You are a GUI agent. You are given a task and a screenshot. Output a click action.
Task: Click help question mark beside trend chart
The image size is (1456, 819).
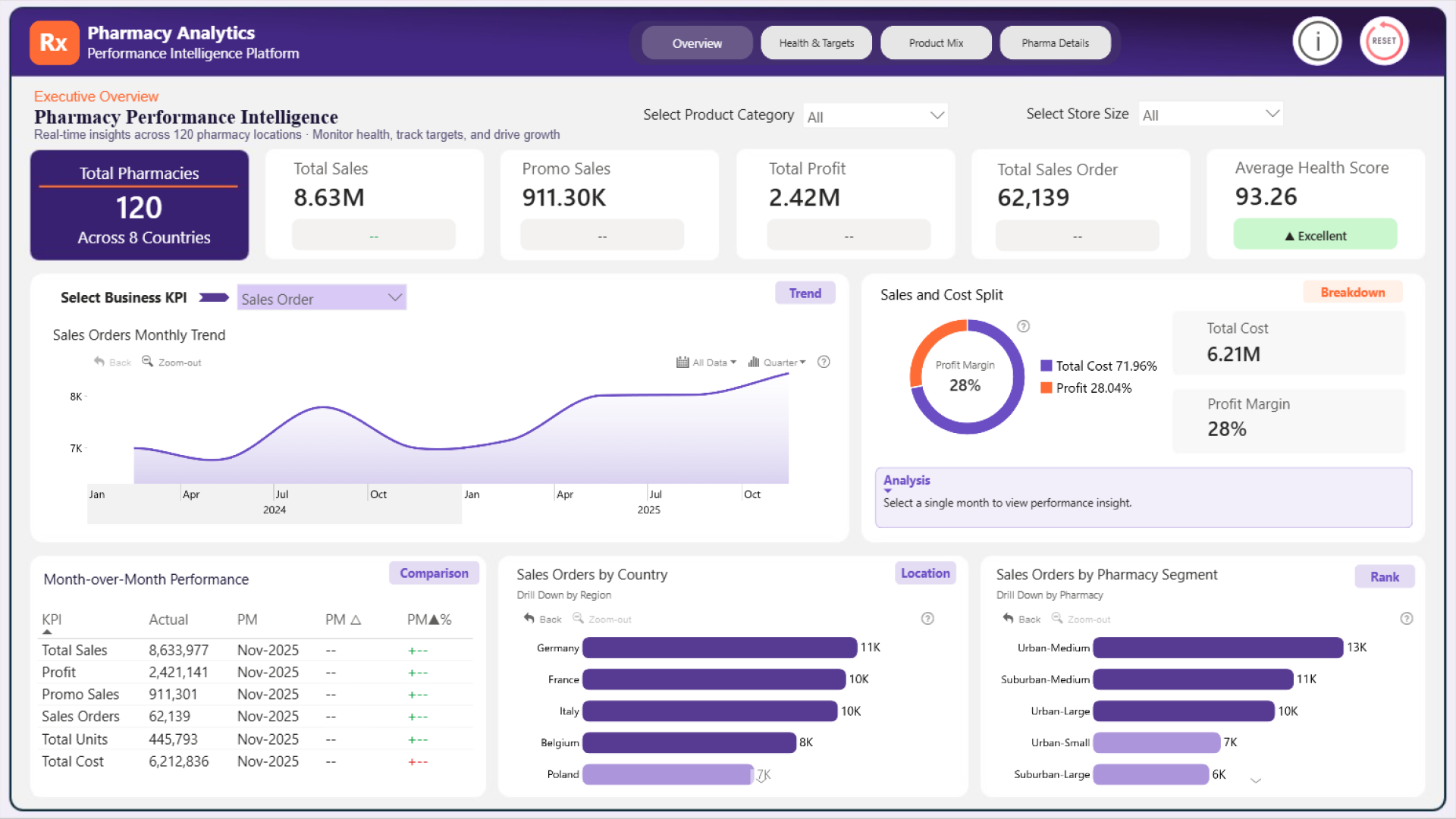824,362
